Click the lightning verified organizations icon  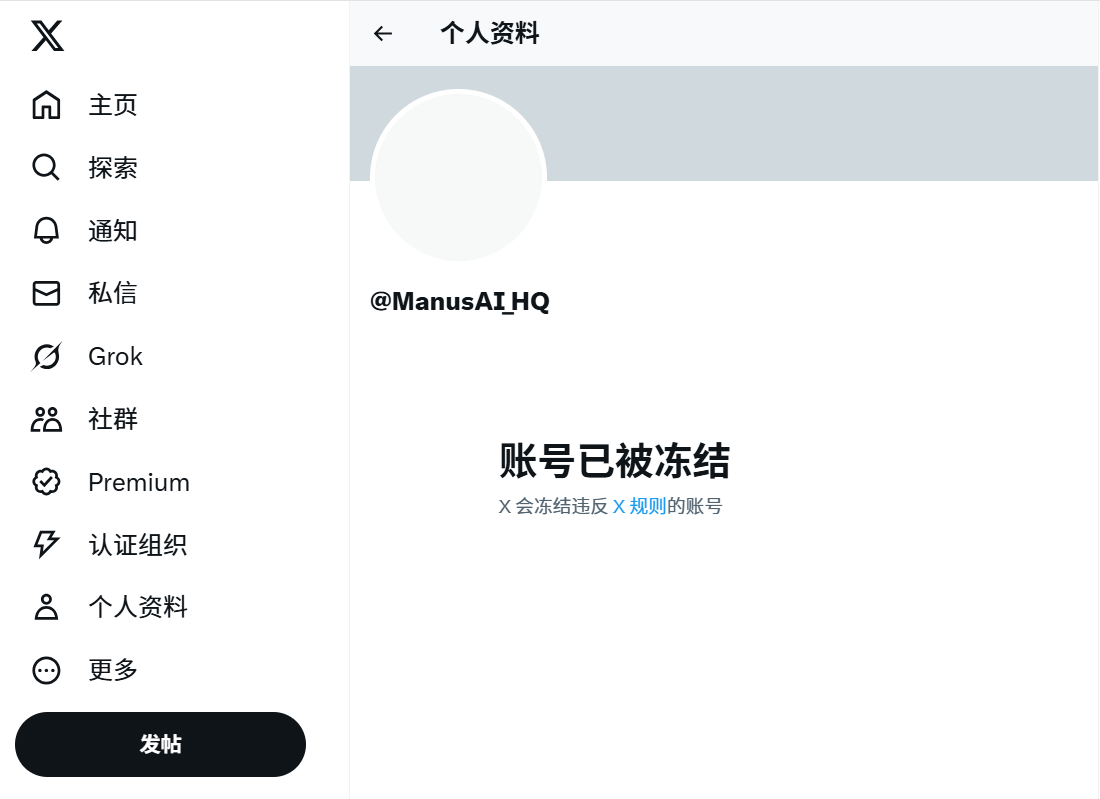[x=46, y=544]
